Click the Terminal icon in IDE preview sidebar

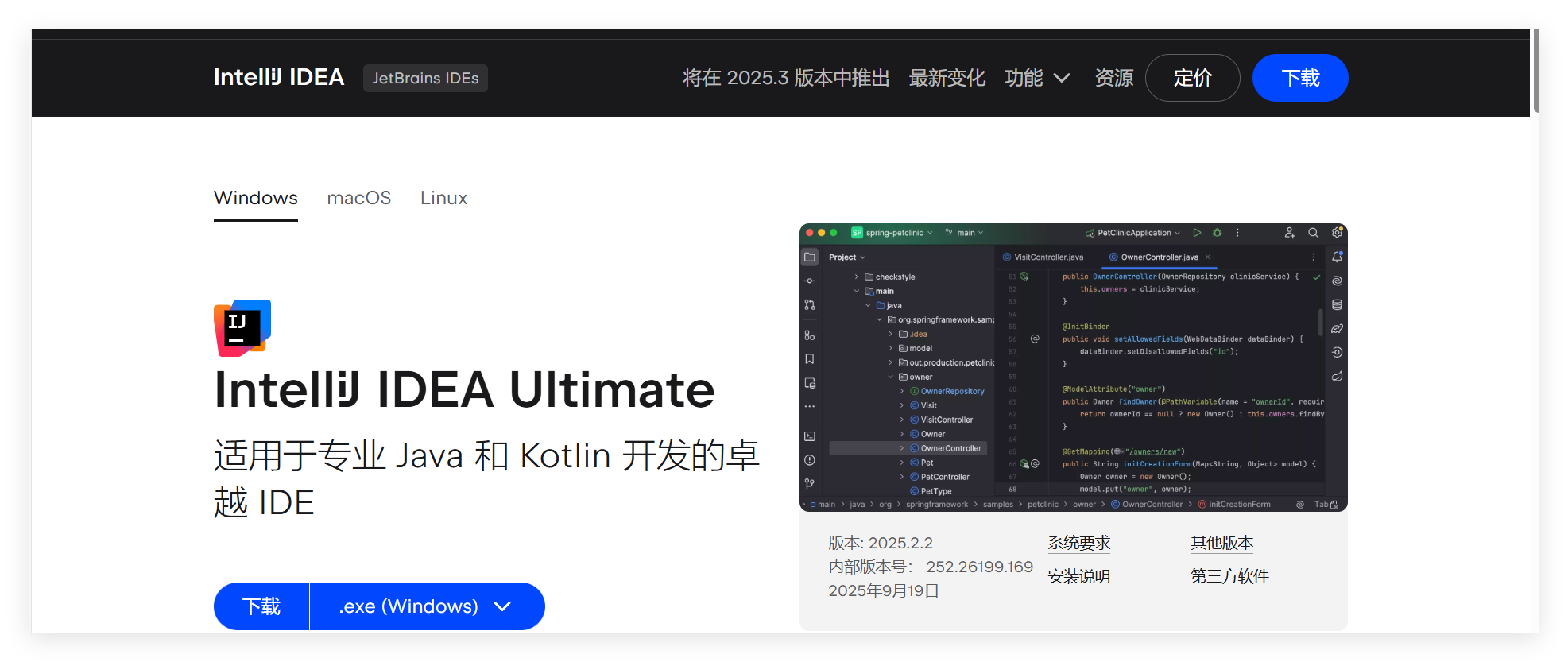tap(810, 436)
